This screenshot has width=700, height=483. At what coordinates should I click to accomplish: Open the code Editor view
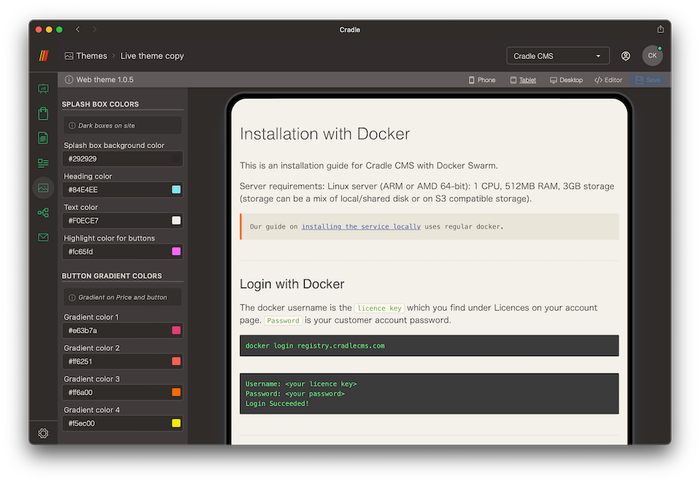[608, 79]
